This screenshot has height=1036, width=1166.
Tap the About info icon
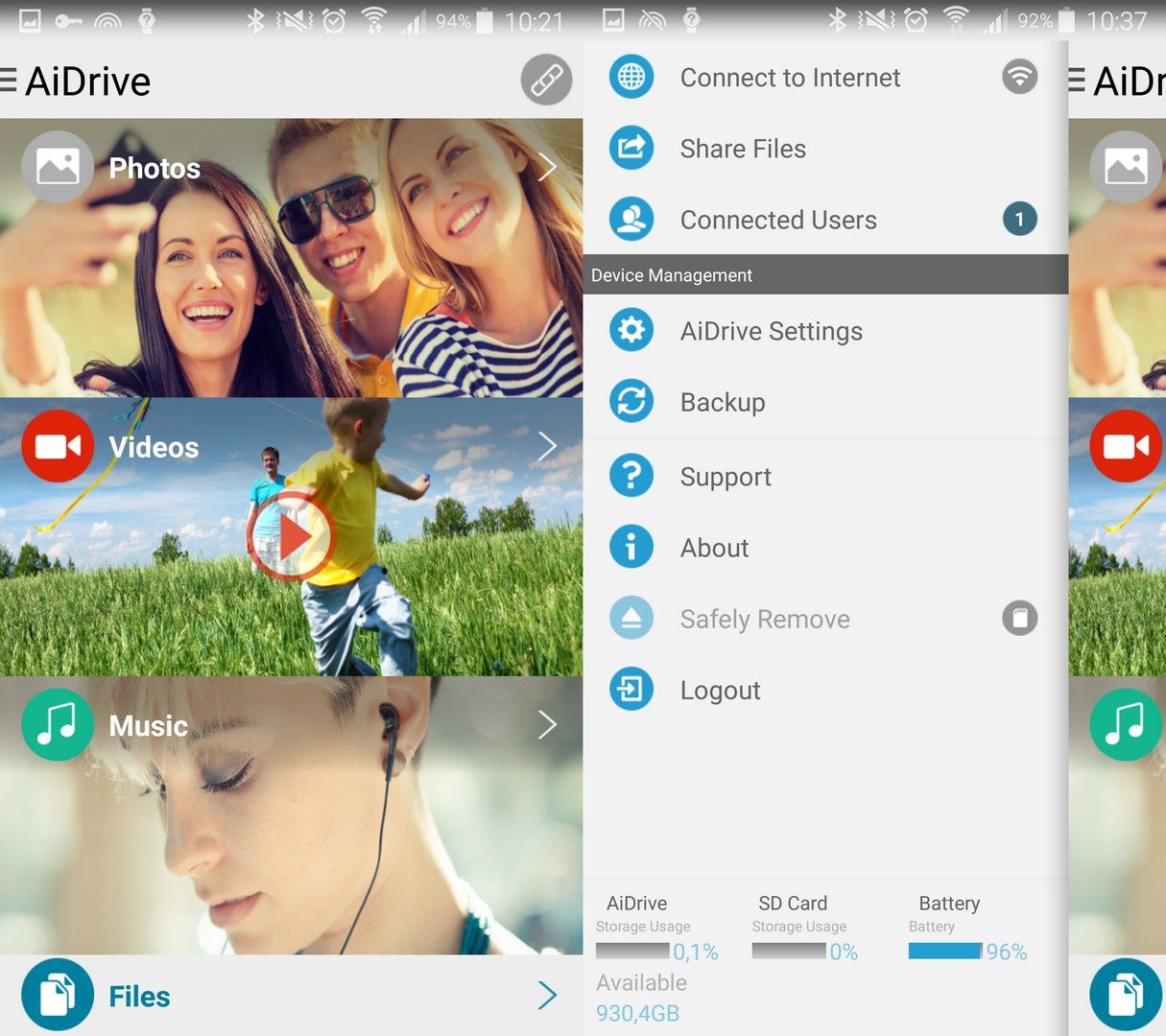[x=631, y=547]
